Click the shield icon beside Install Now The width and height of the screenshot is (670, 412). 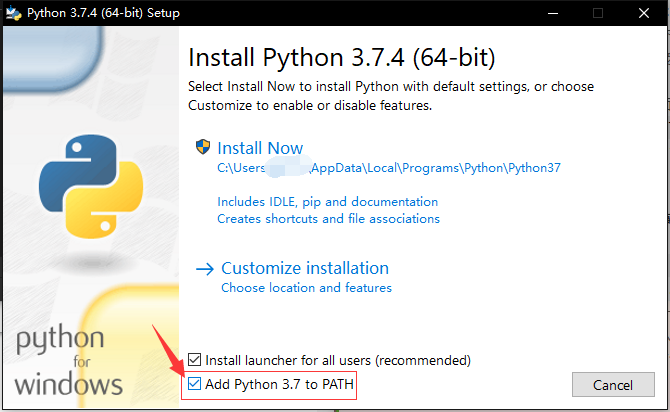(x=204, y=148)
